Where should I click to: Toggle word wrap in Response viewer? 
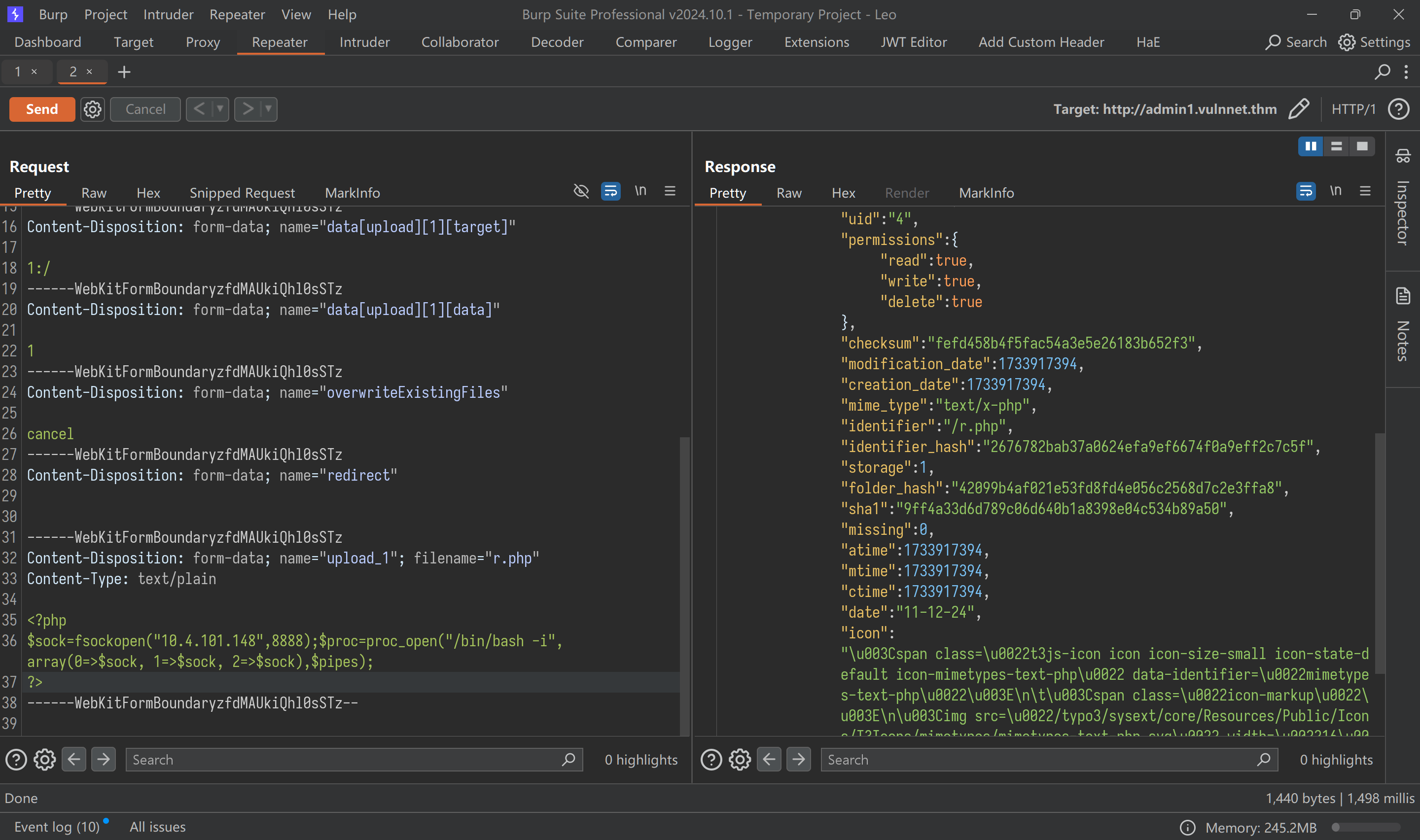point(1306,191)
